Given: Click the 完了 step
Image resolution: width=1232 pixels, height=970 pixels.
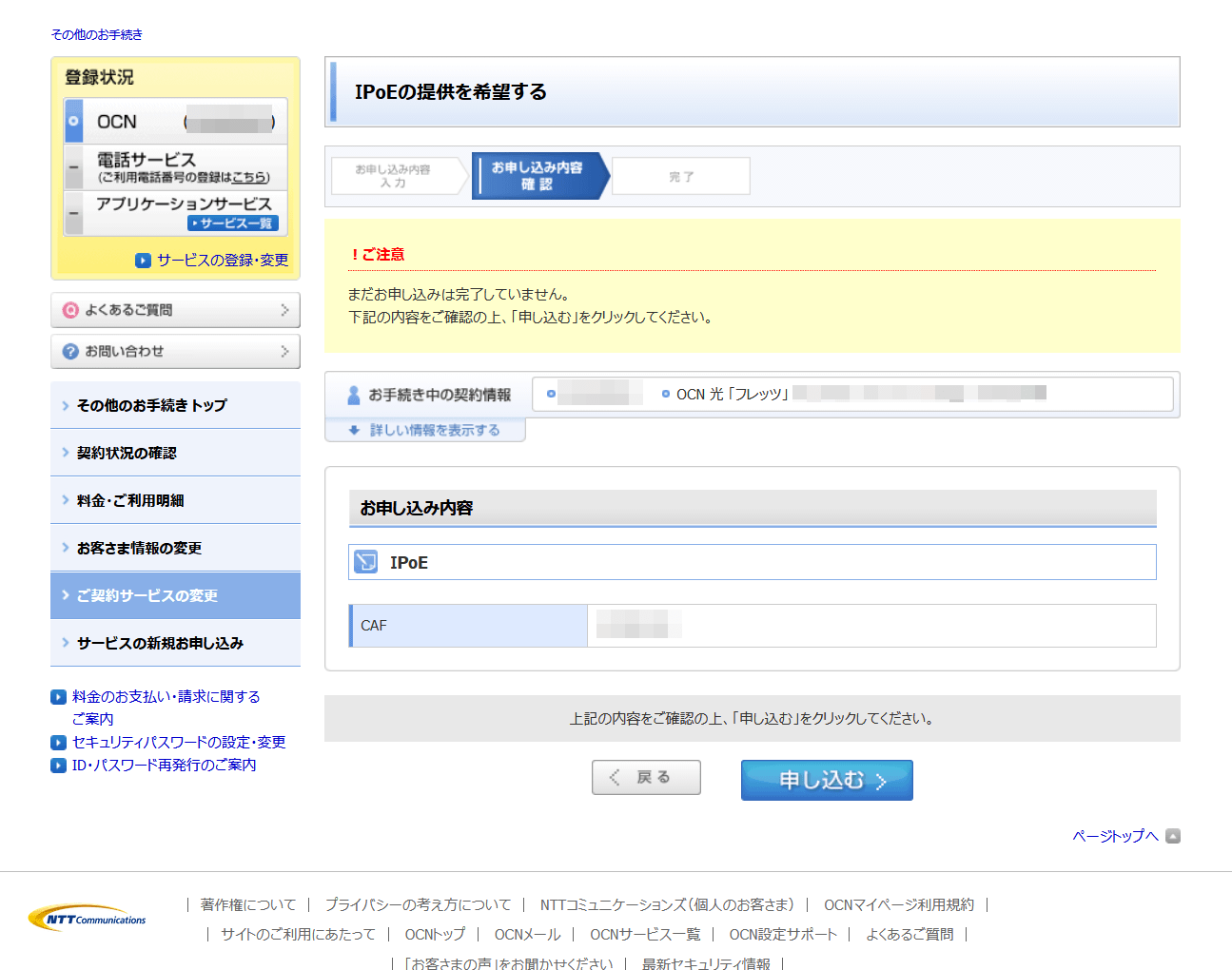Looking at the screenshot, I should [681, 176].
